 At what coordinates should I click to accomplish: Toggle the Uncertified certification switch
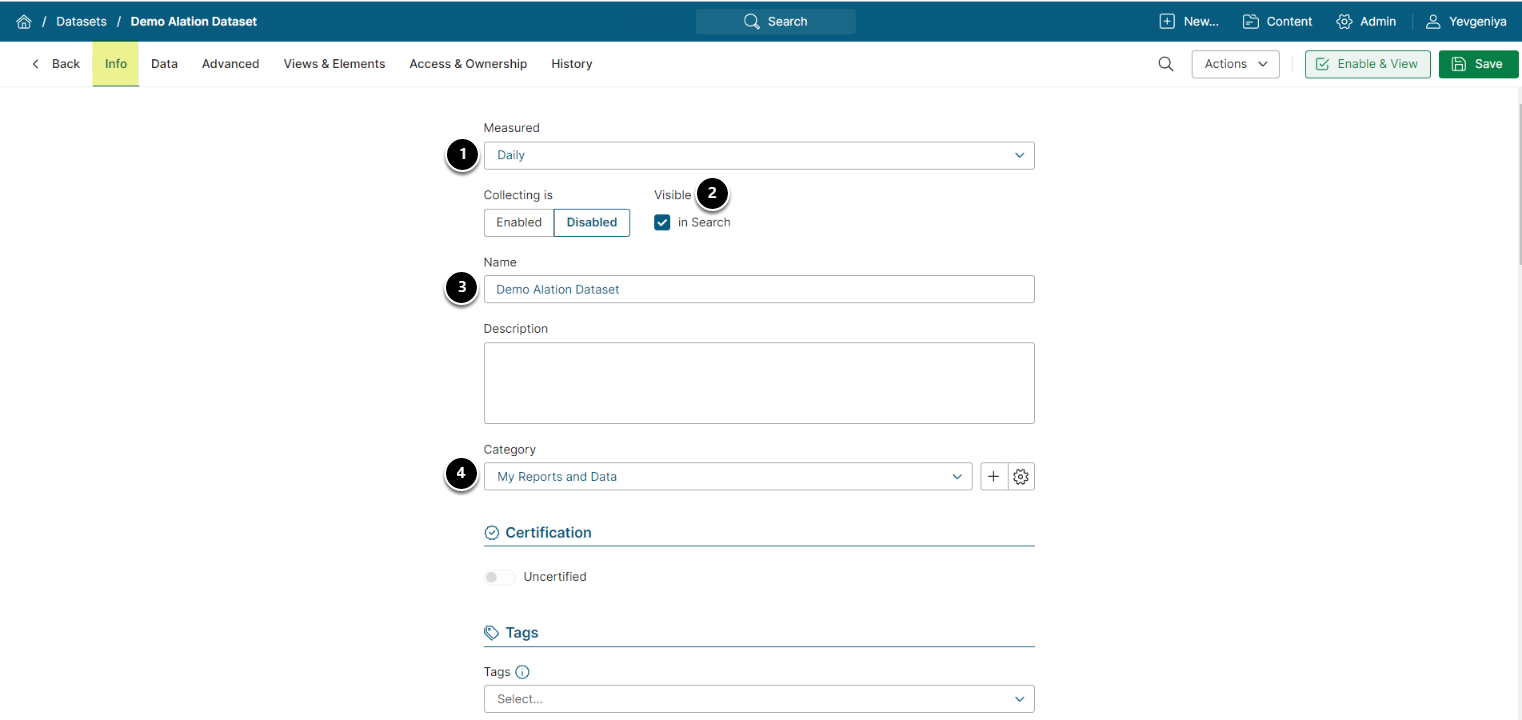click(x=499, y=577)
